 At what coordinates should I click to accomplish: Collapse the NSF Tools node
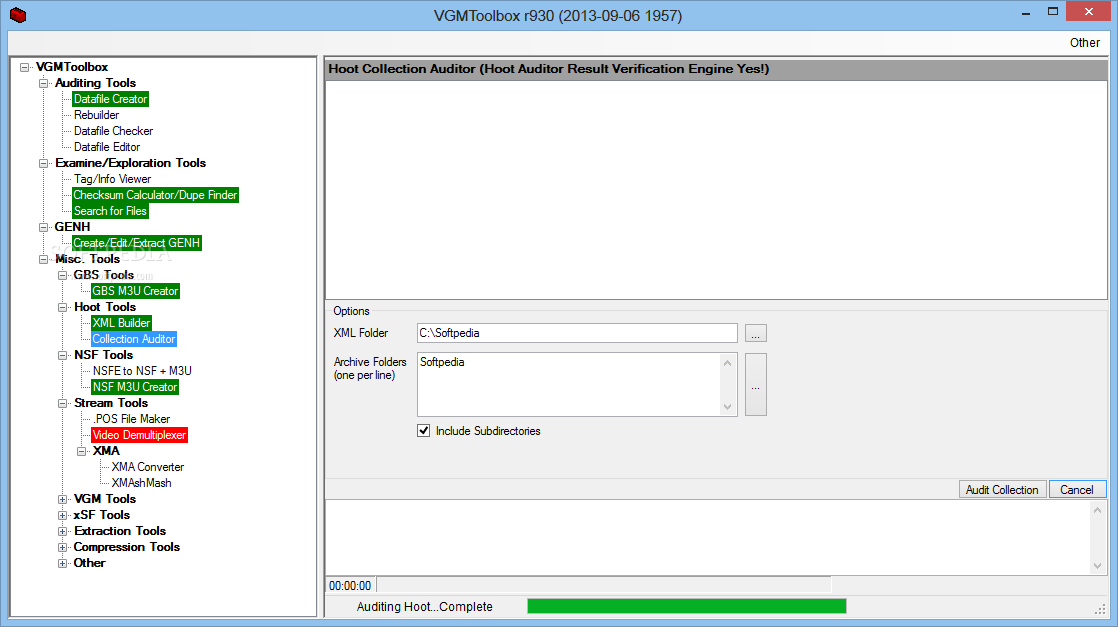coord(63,355)
